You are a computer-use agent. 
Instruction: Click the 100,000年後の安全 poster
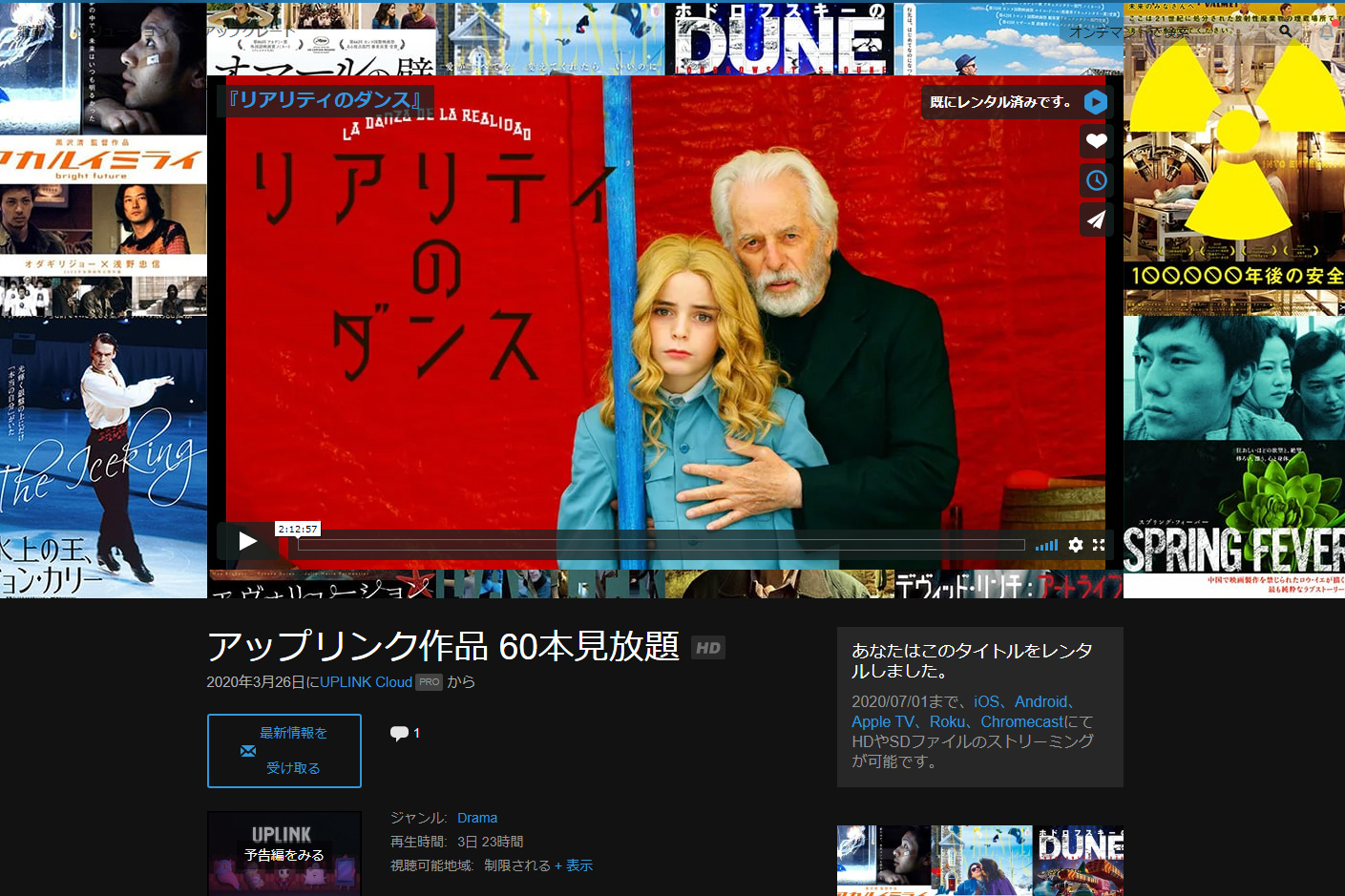tap(1234, 157)
